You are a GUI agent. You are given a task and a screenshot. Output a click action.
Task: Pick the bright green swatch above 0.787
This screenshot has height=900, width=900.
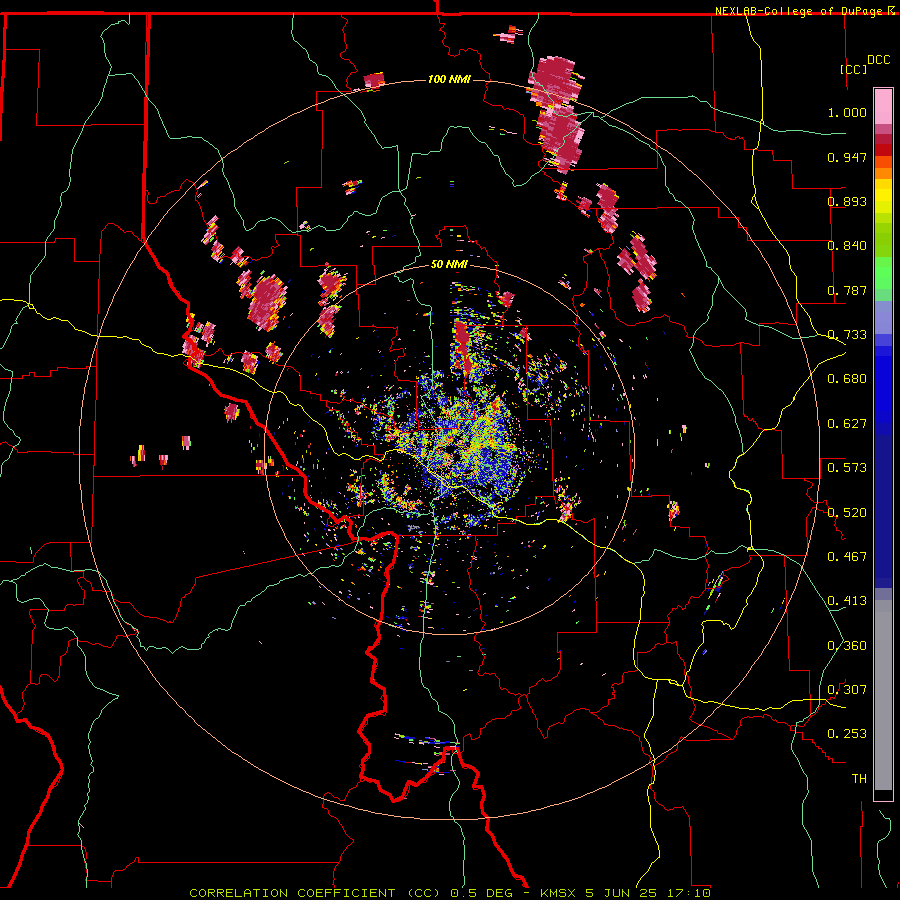click(883, 273)
